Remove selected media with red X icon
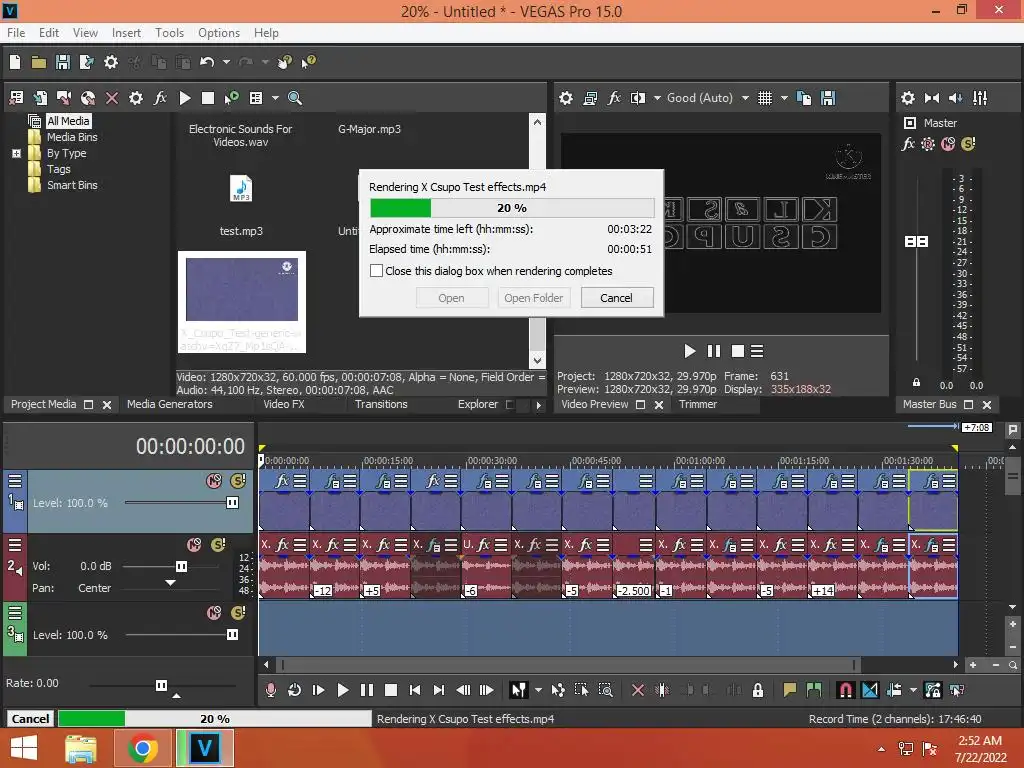 click(x=112, y=98)
